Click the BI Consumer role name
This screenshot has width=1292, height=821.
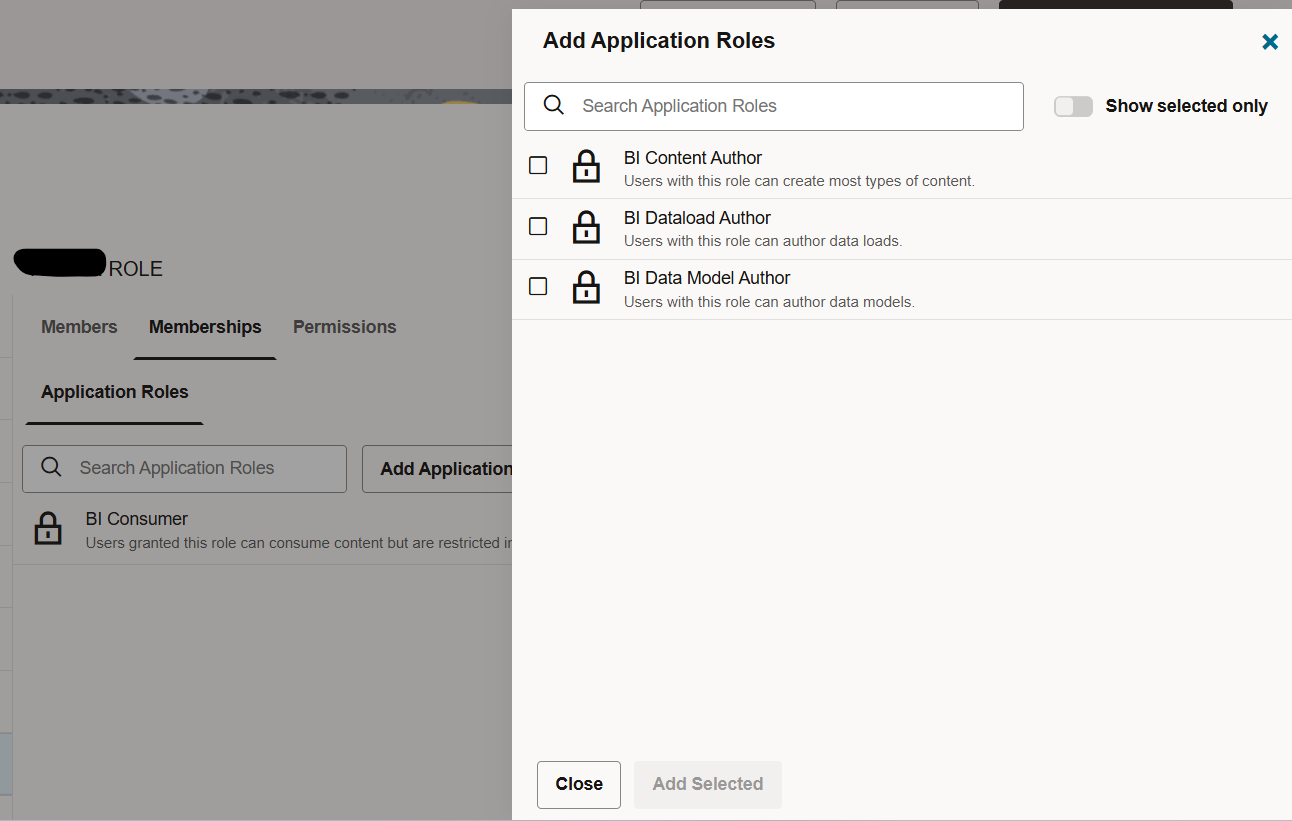coord(137,519)
